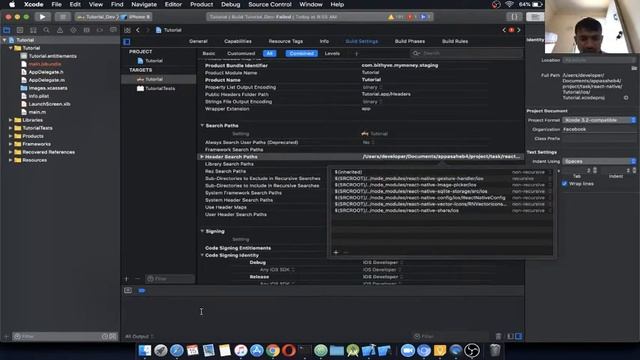Collapse the Signing section

point(202,231)
